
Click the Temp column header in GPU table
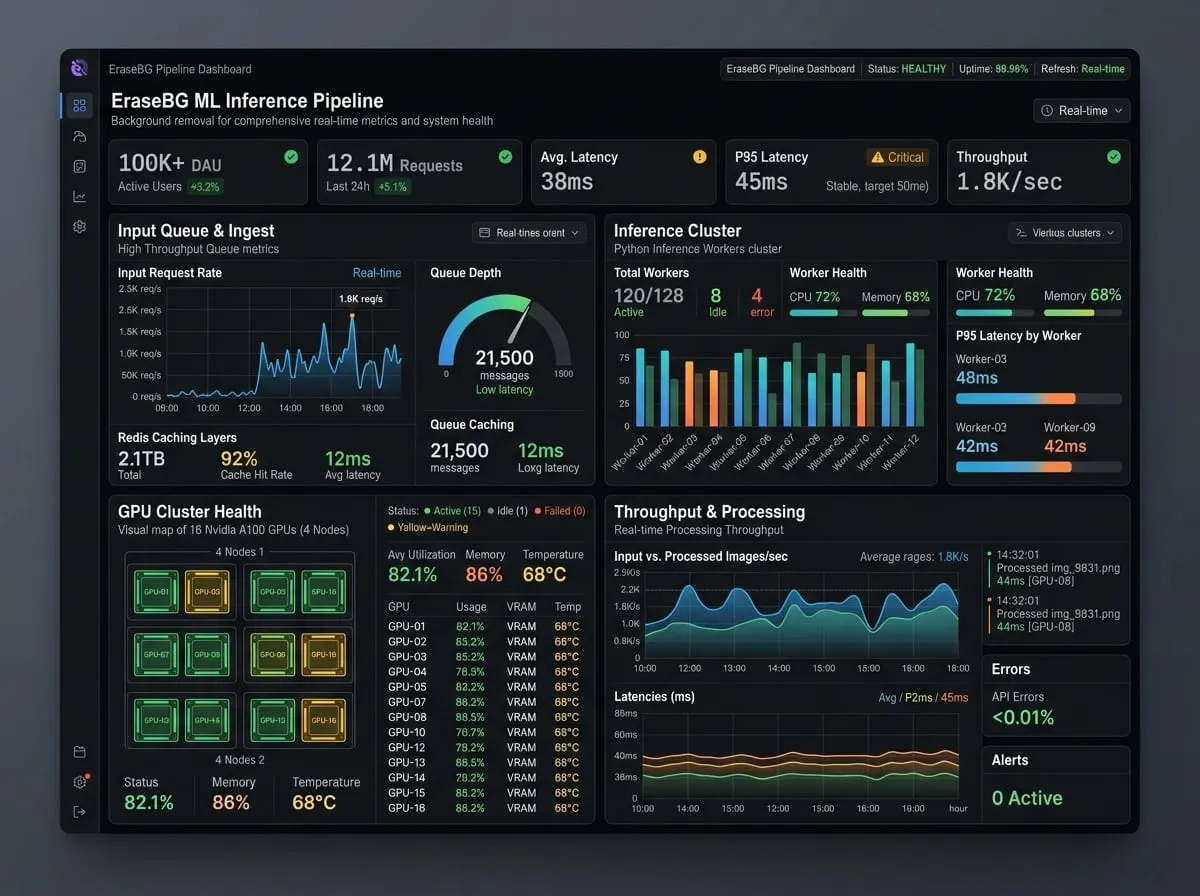coord(568,607)
